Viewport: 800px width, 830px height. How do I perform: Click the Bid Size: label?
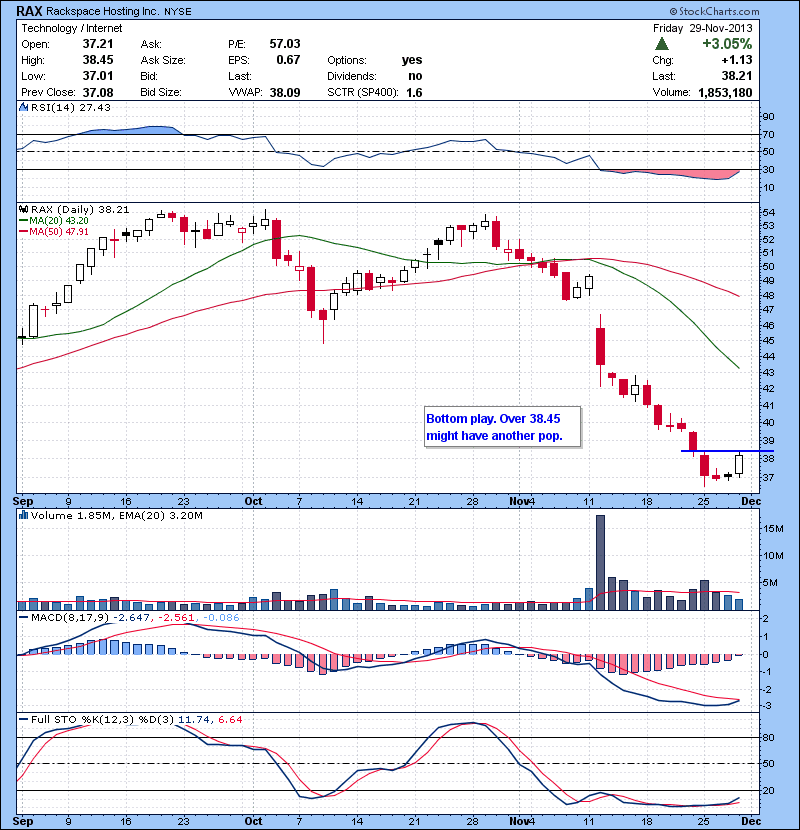pyautogui.click(x=161, y=92)
